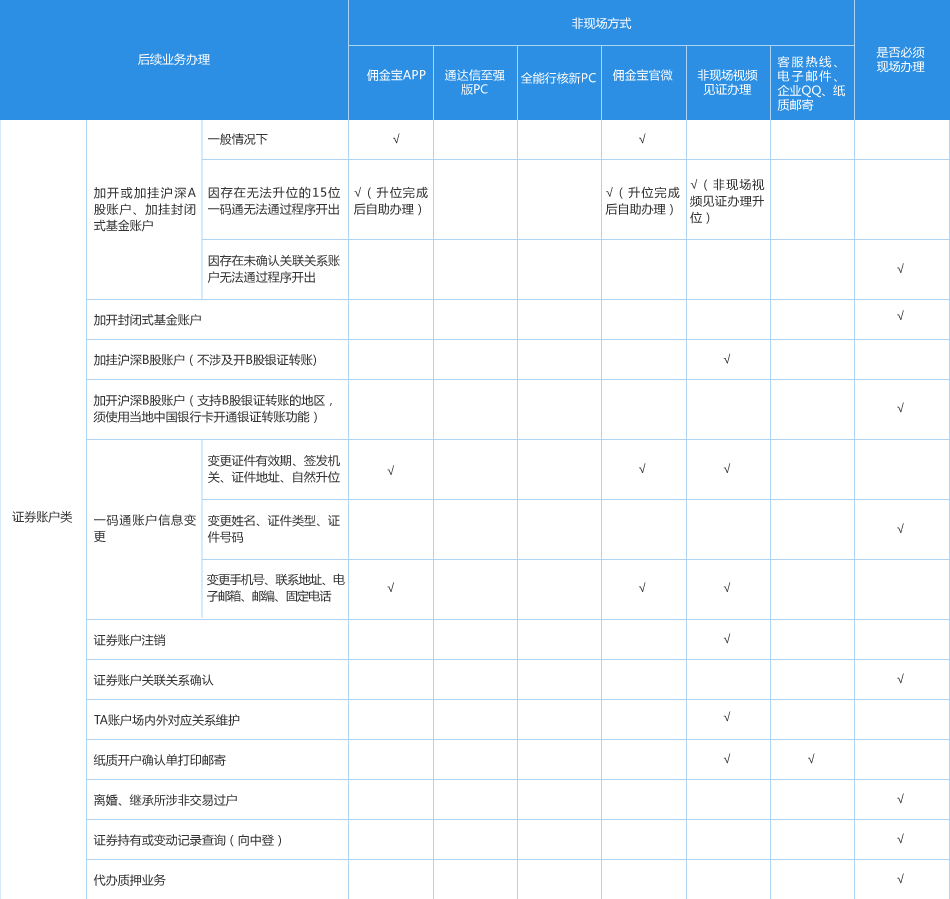Click 视频见证 checkmark for TA账户场内外对应关系维护
The height and width of the screenshot is (899, 950).
pos(727,717)
